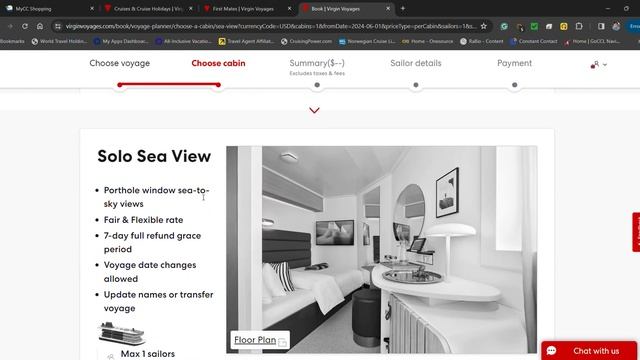Click the Fair & Flexible rate bullet

(x=143, y=220)
